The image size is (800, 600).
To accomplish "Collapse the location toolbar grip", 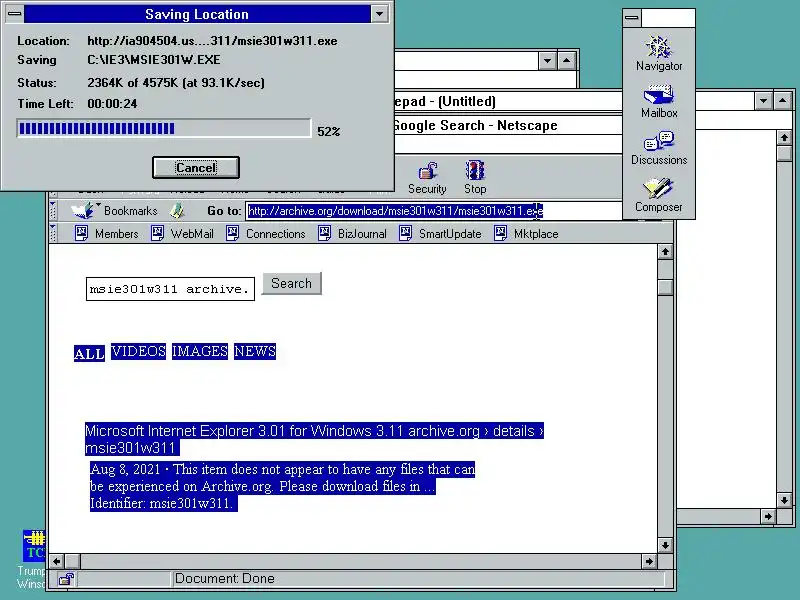I will point(53,210).
